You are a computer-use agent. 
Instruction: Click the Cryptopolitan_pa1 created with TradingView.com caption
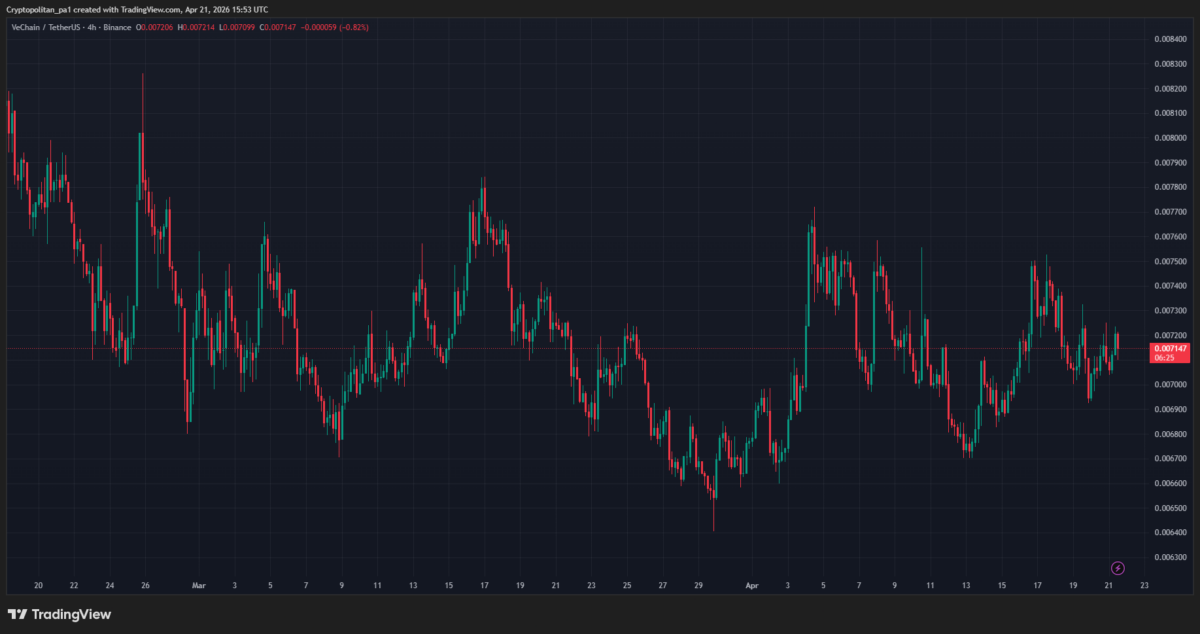(x=137, y=9)
